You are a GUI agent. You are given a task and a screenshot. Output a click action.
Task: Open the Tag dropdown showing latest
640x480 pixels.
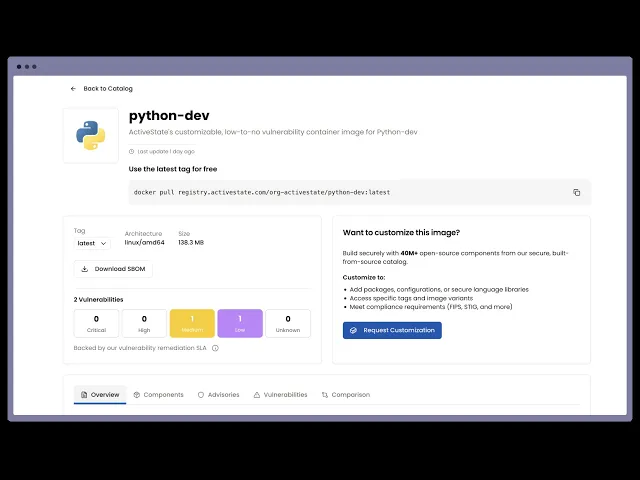coord(92,243)
